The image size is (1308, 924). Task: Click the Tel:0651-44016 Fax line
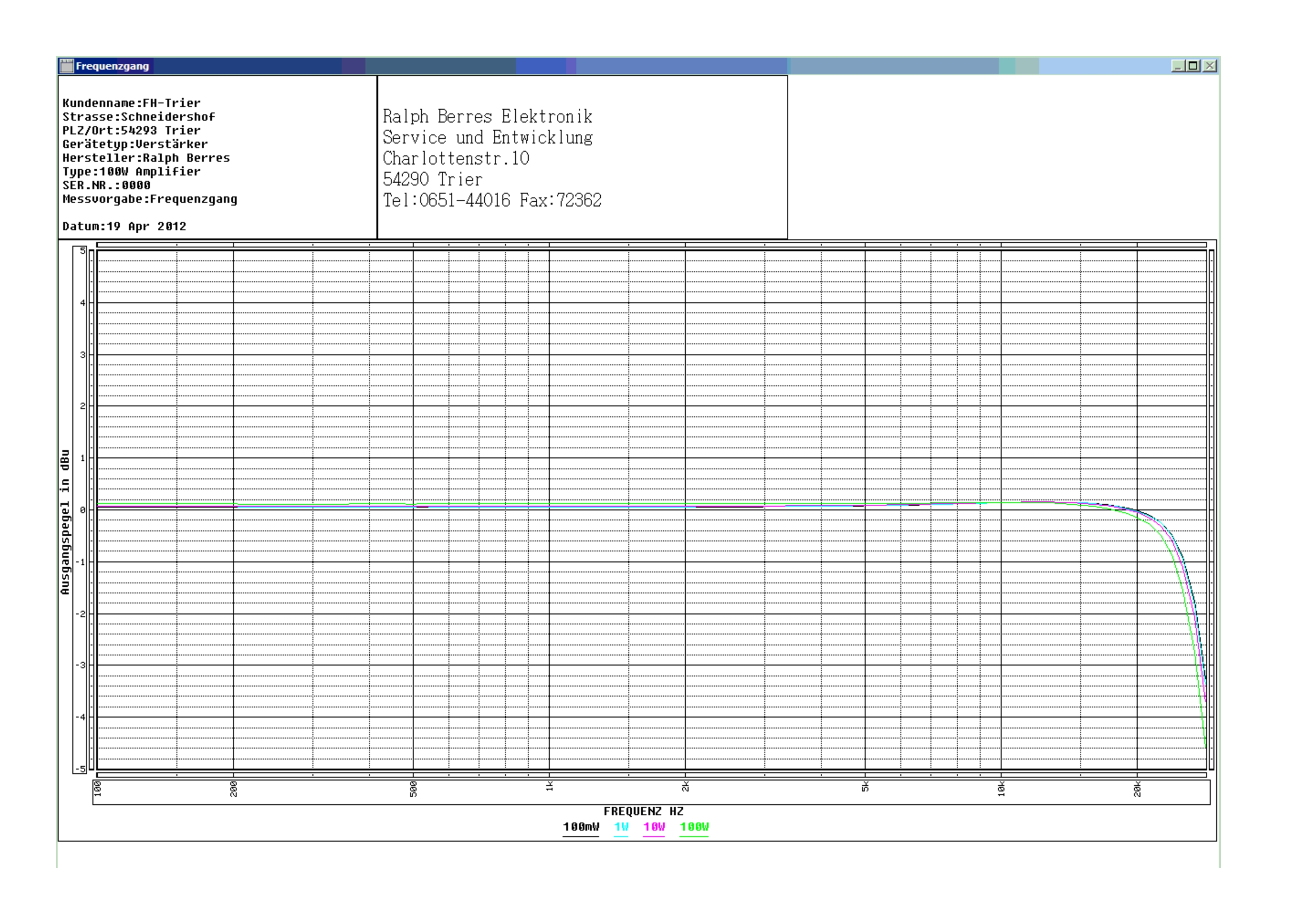coord(492,201)
